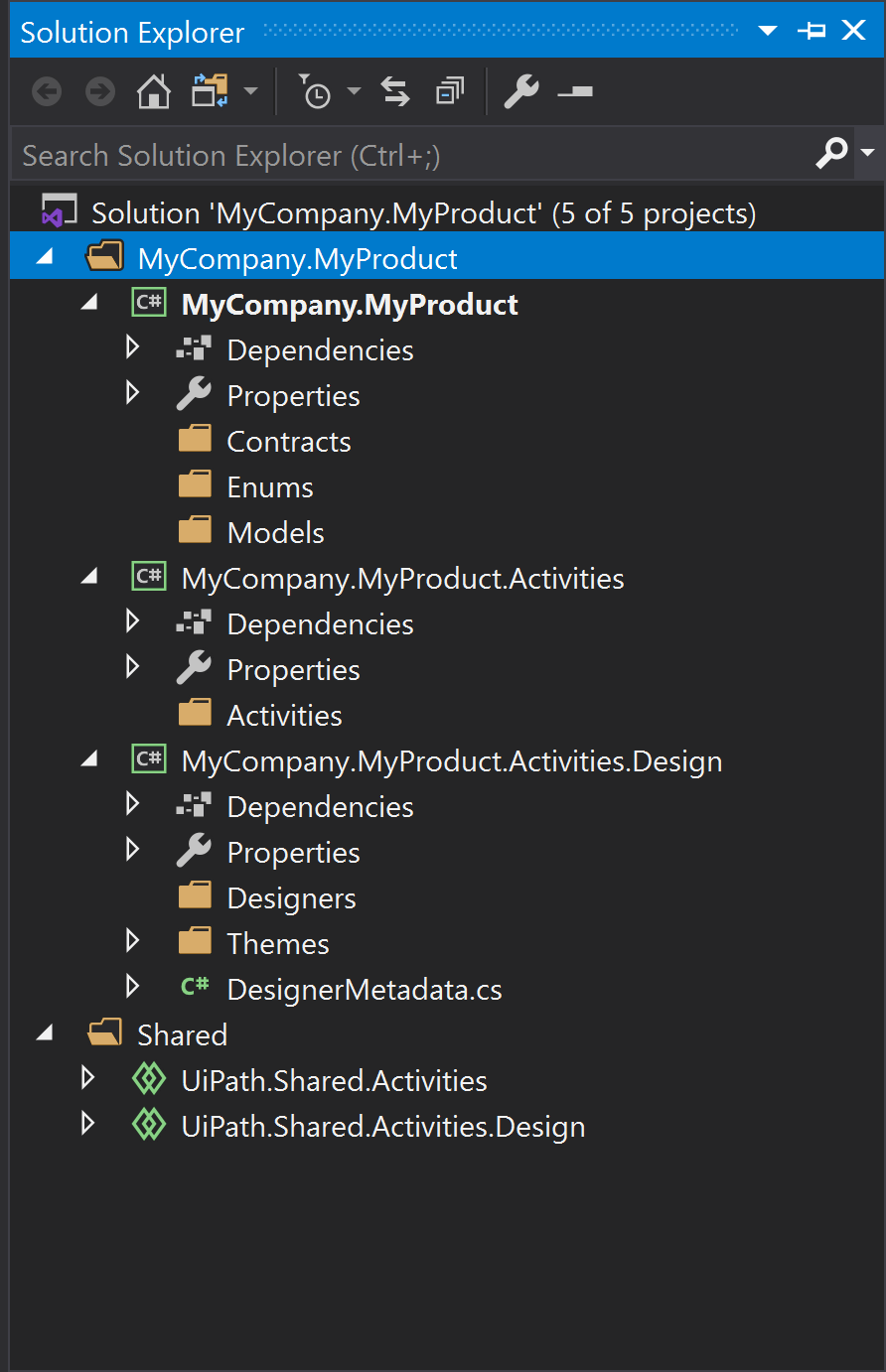Click Dependencies icon under MyCompany.MyProduct project
The height and width of the screenshot is (1372, 886).
(194, 348)
